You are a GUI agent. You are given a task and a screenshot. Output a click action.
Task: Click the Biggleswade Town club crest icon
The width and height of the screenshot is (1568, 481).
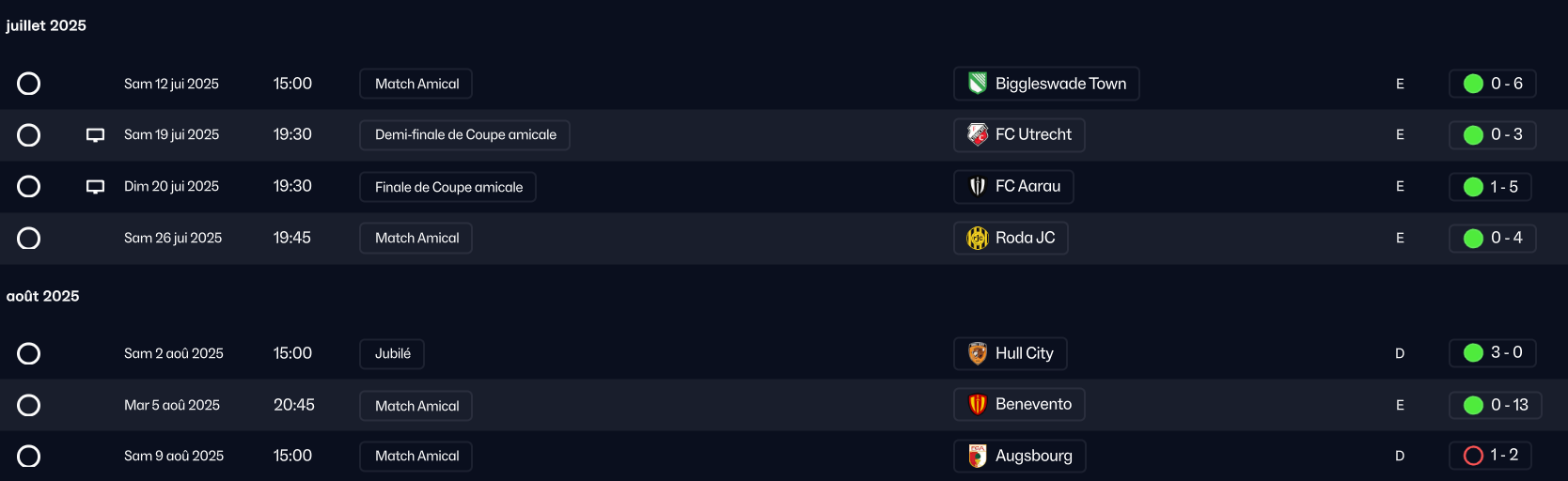pos(978,84)
